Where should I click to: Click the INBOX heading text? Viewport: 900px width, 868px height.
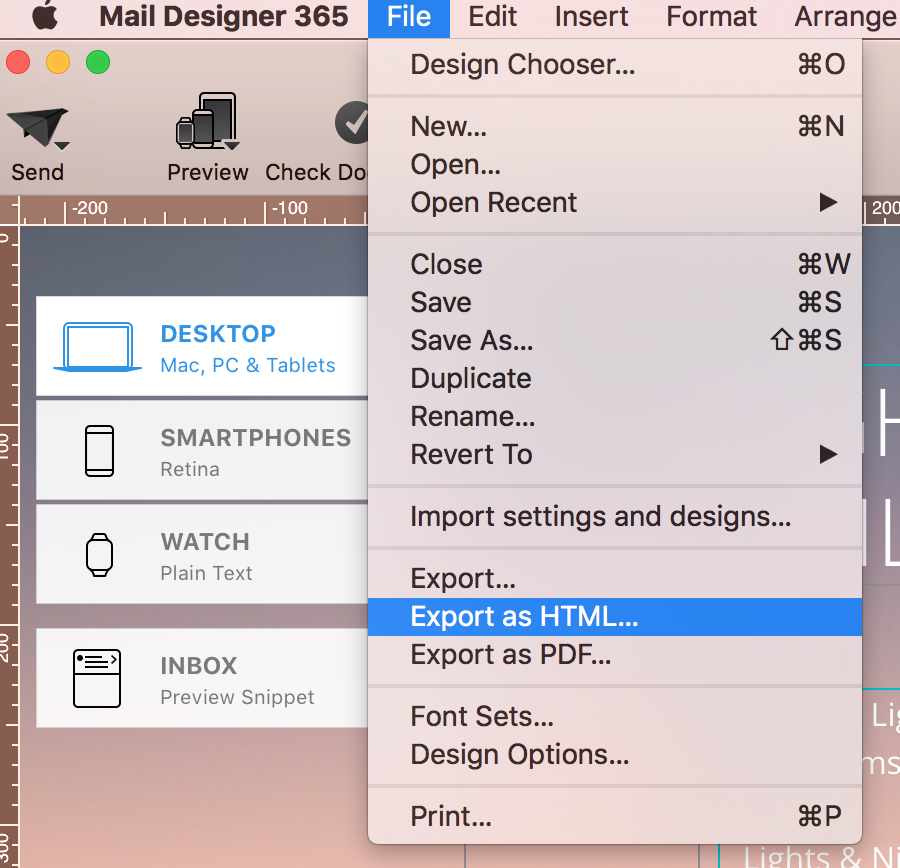(x=199, y=666)
